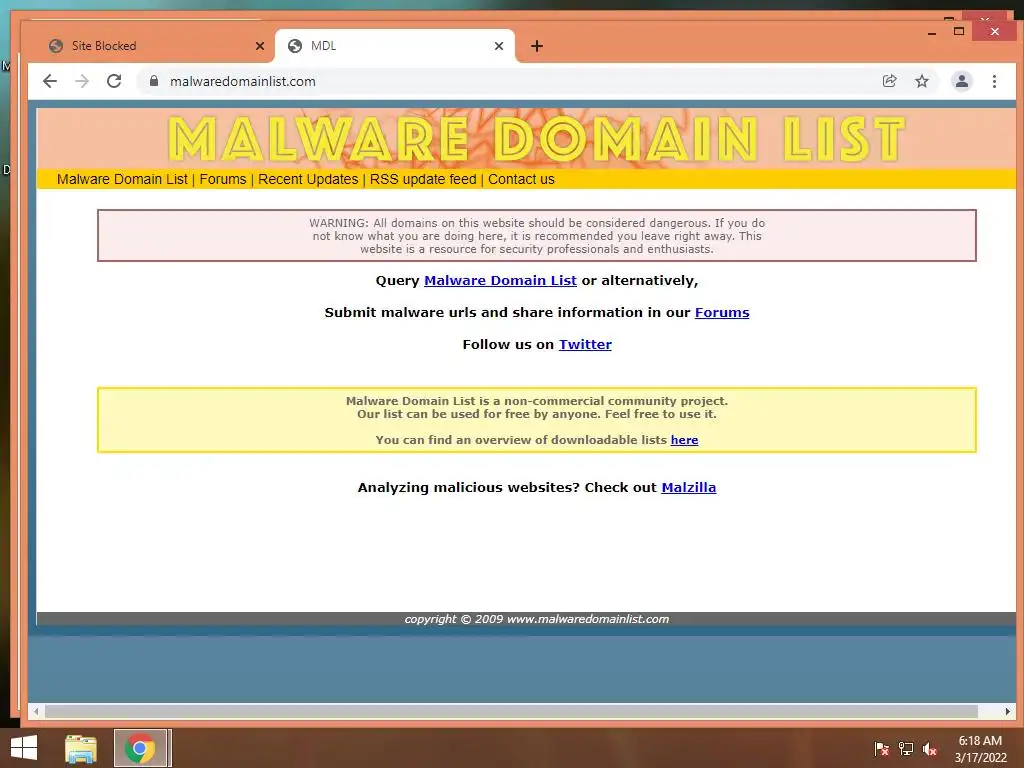Click the address bar URL
The image size is (1024, 768).
tap(242, 82)
